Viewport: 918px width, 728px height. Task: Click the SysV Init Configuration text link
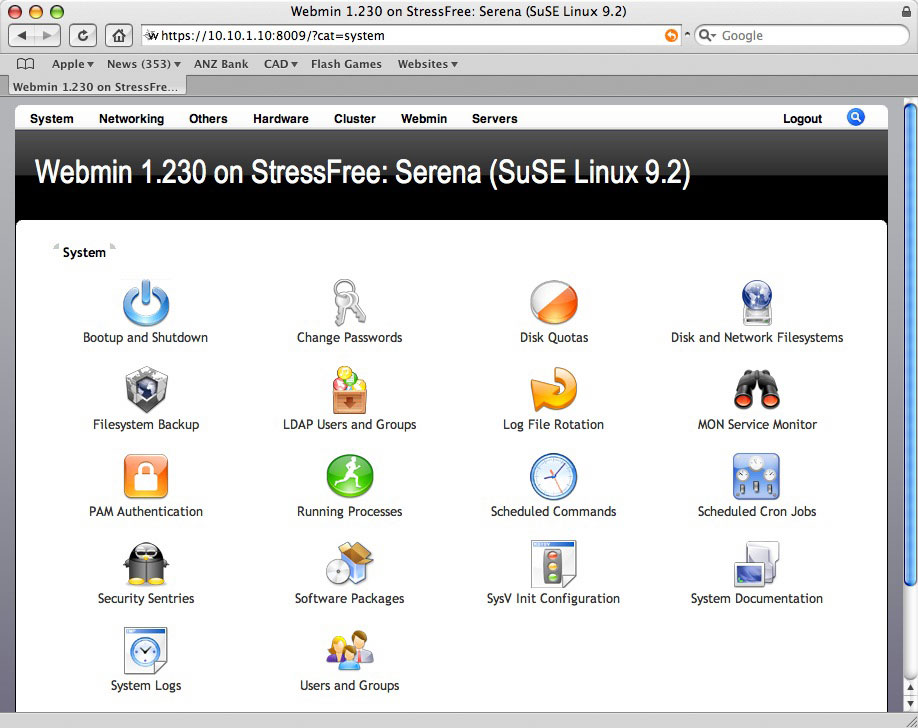553,599
